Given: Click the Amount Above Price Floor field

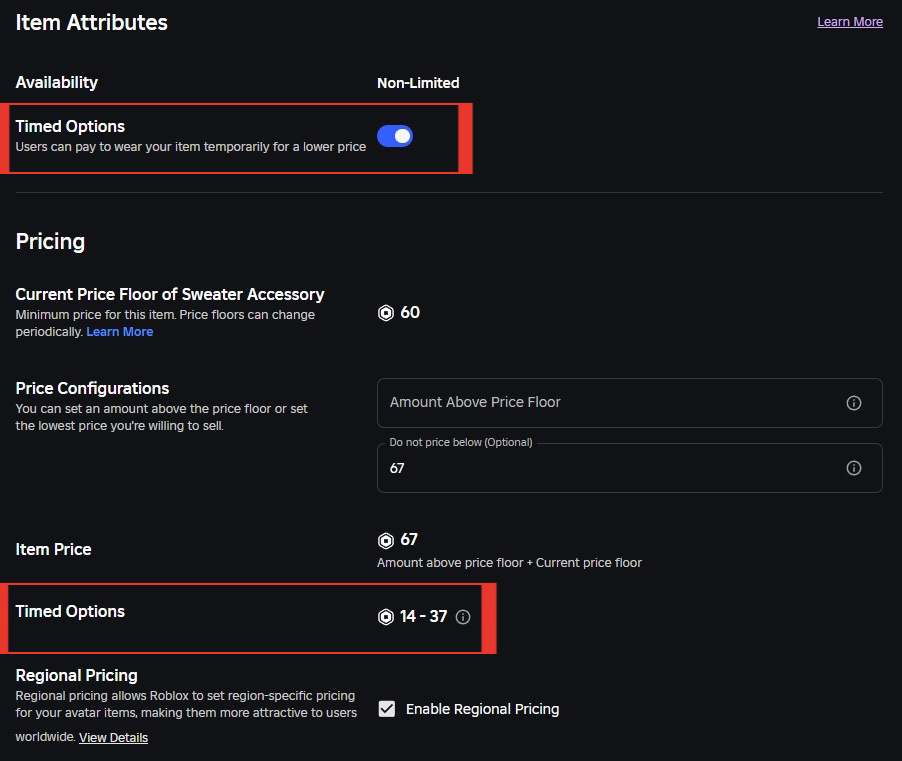Looking at the screenshot, I should 629,403.
